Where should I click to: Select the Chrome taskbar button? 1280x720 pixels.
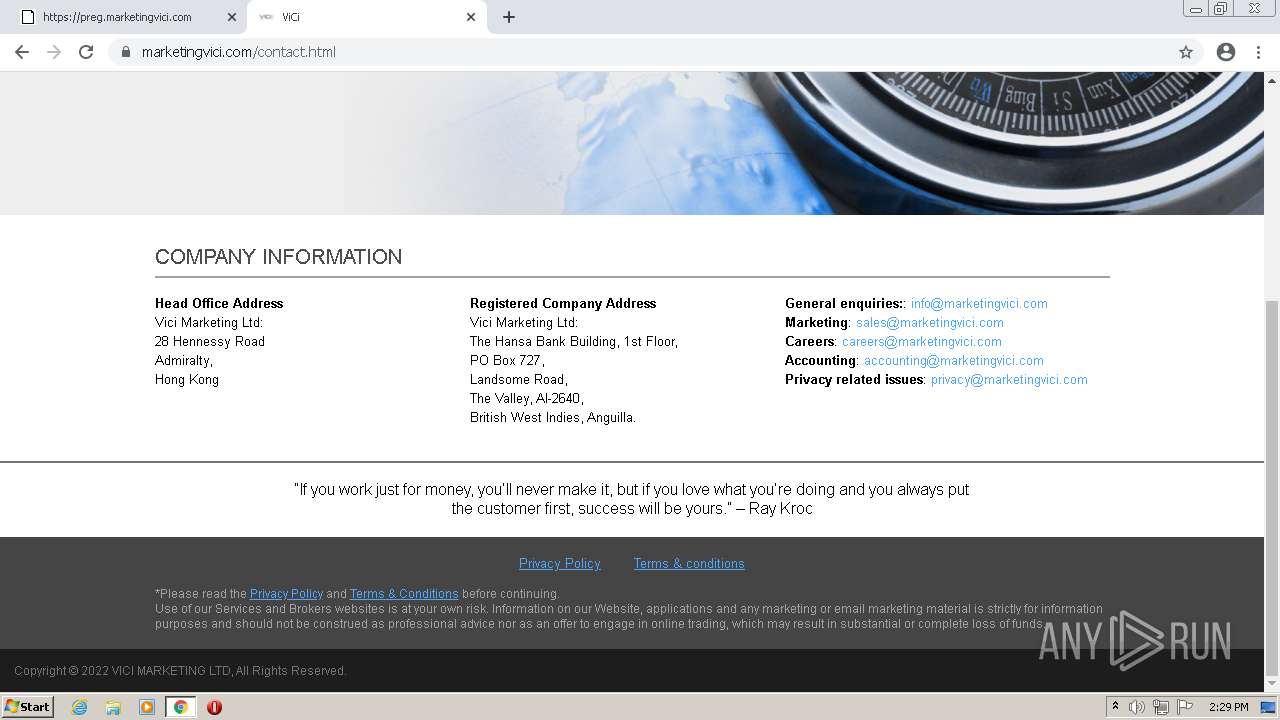(x=180, y=707)
